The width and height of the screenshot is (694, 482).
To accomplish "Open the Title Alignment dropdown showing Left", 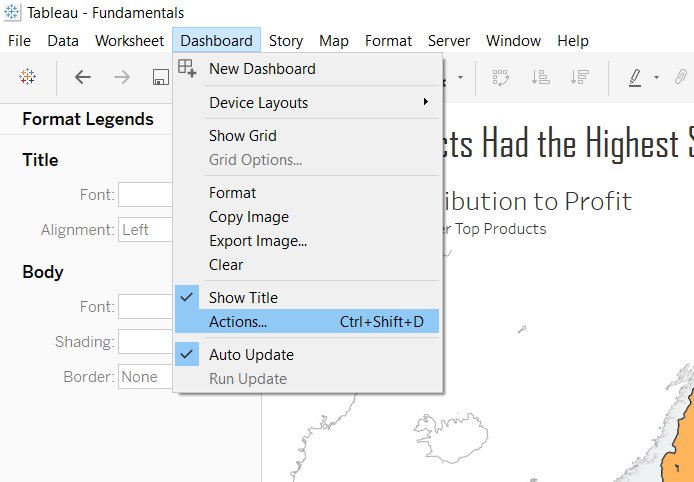I will (x=146, y=230).
